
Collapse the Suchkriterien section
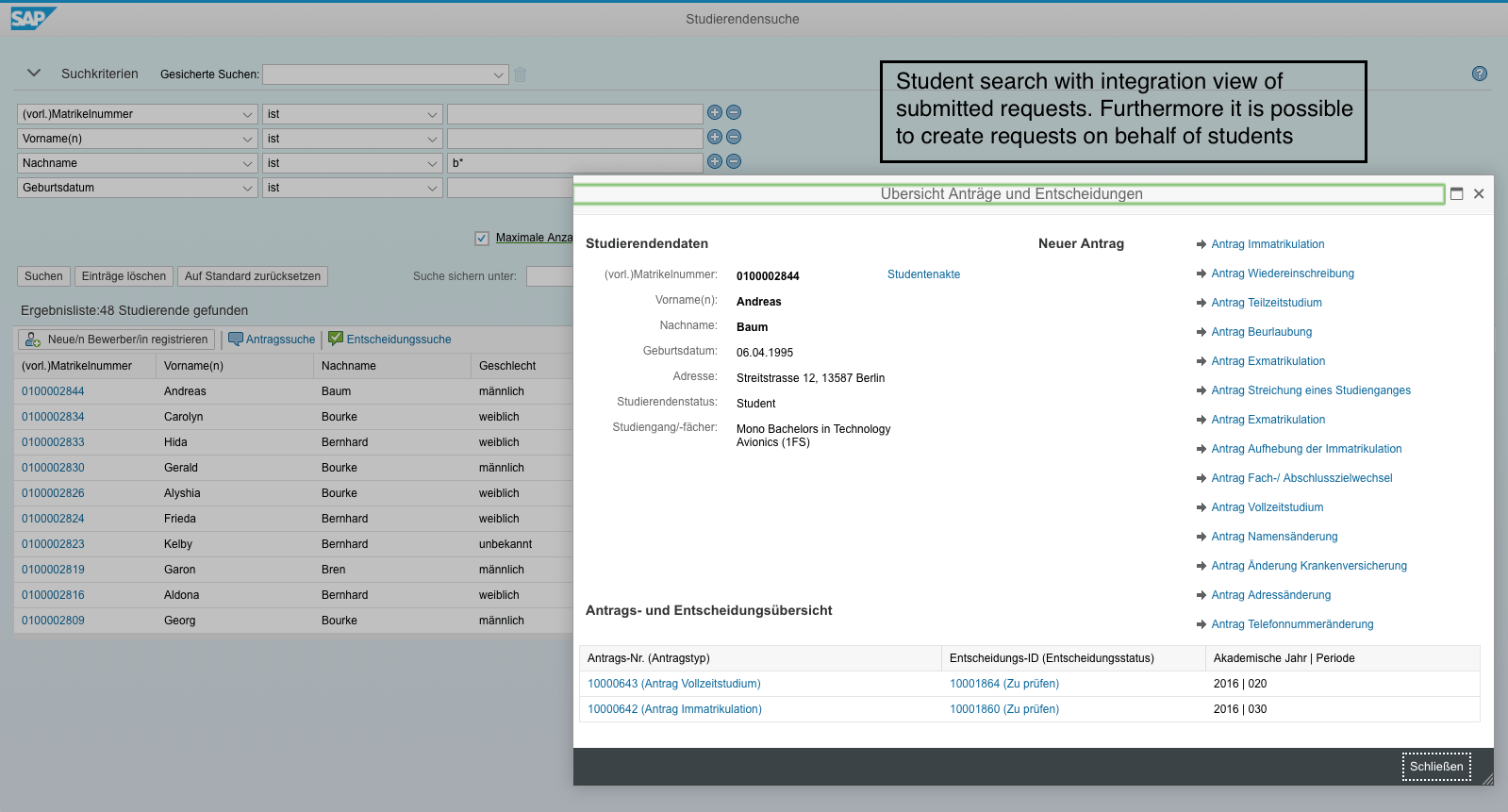pyautogui.click(x=35, y=74)
